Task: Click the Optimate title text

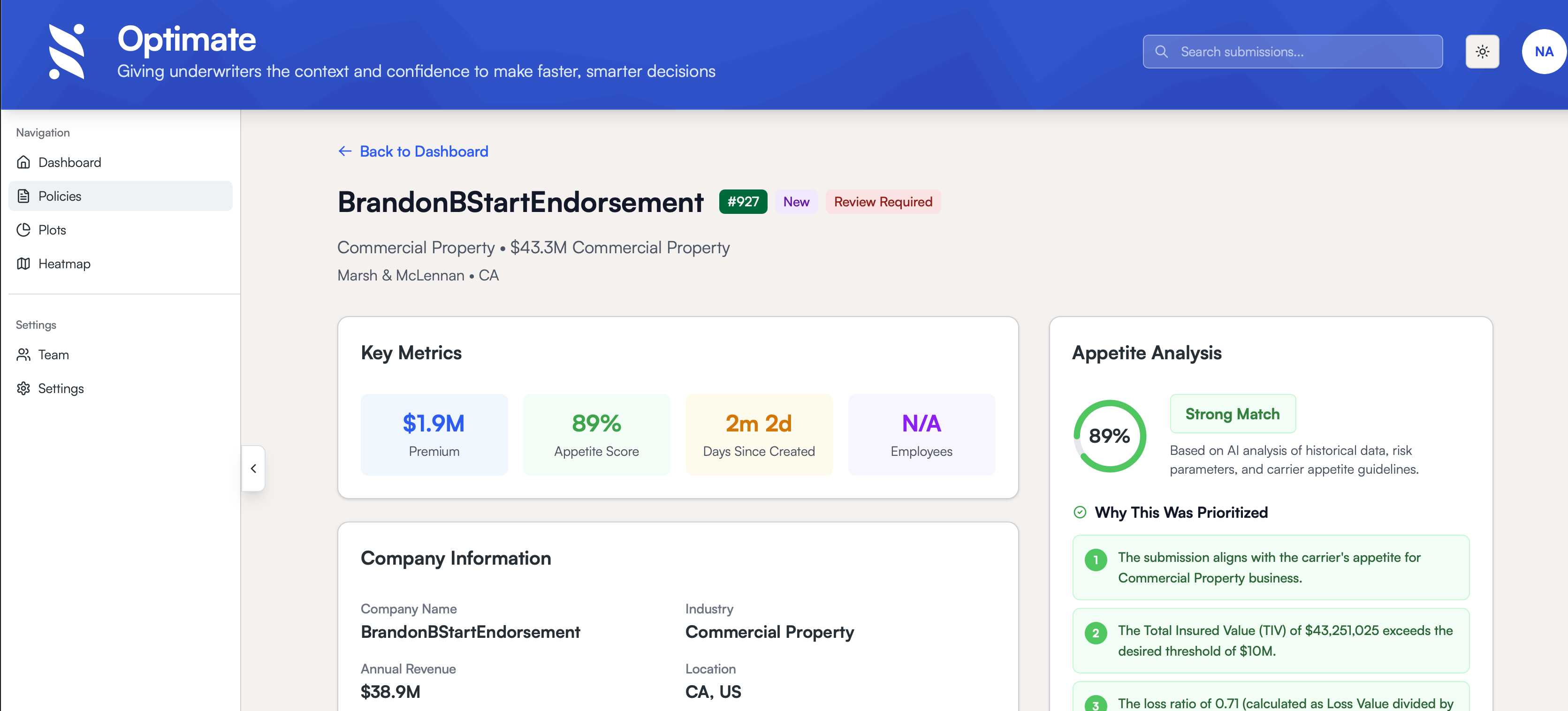Action: pyautogui.click(x=186, y=39)
